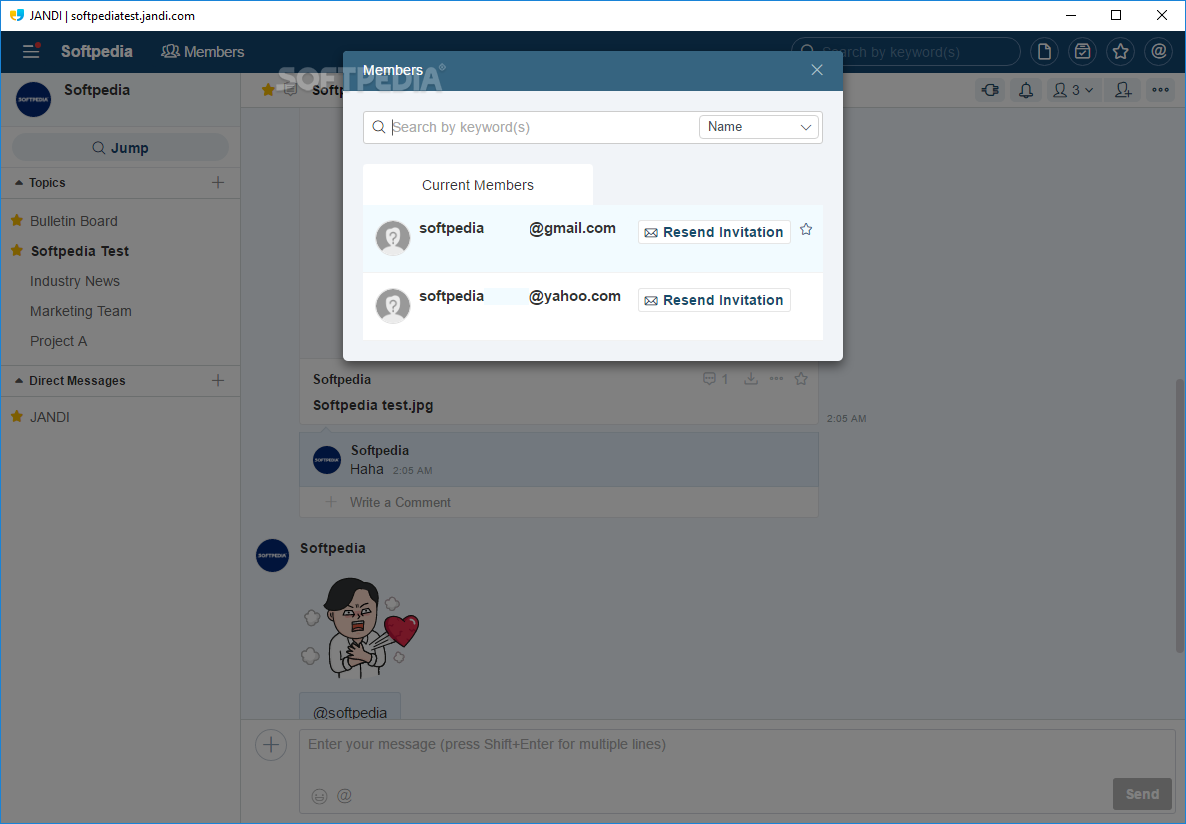Image resolution: width=1186 pixels, height=824 pixels.
Task: Resend invitation to the yahoo.com member
Action: click(x=714, y=300)
